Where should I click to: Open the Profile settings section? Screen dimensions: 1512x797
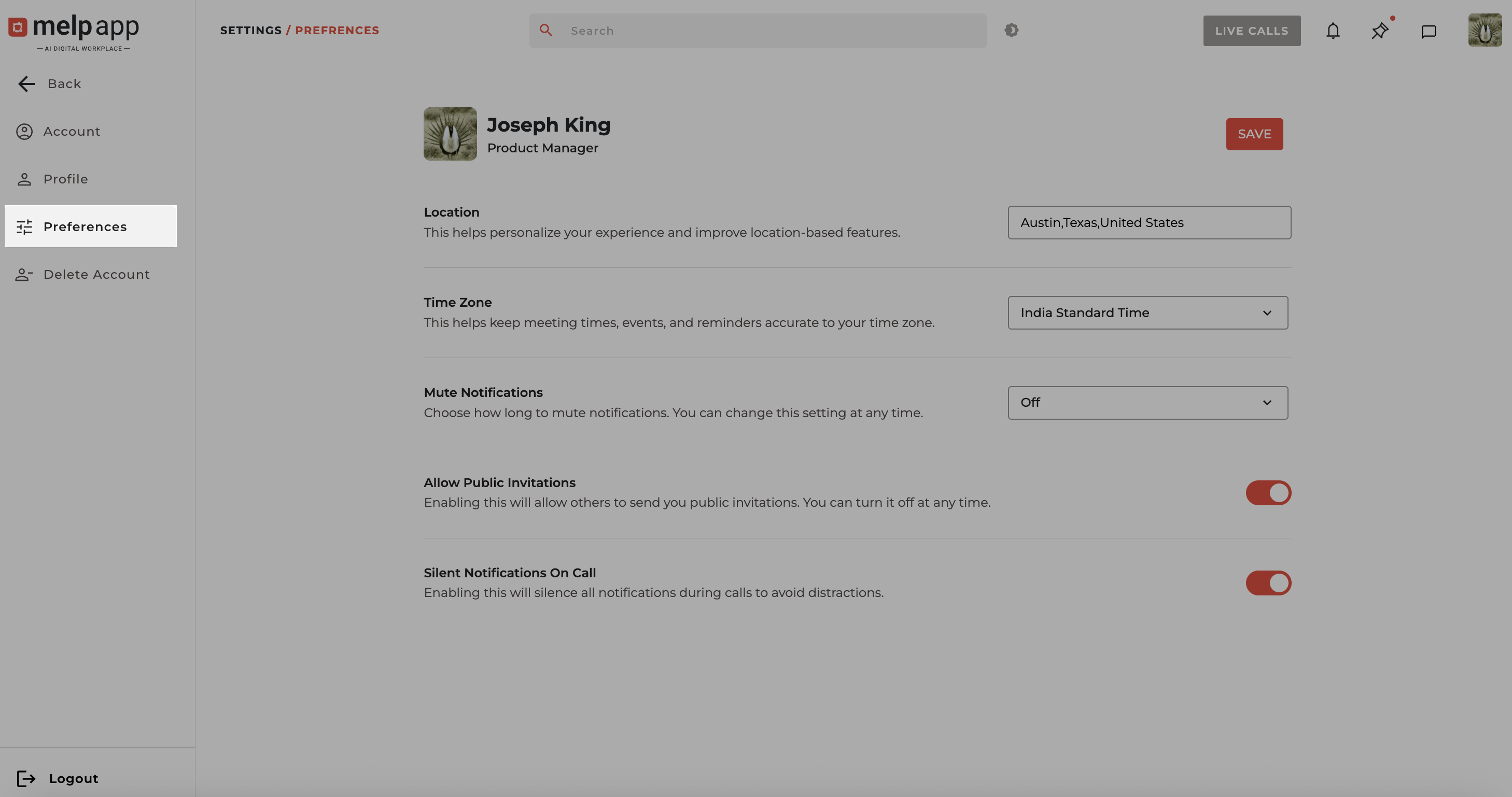tap(65, 179)
